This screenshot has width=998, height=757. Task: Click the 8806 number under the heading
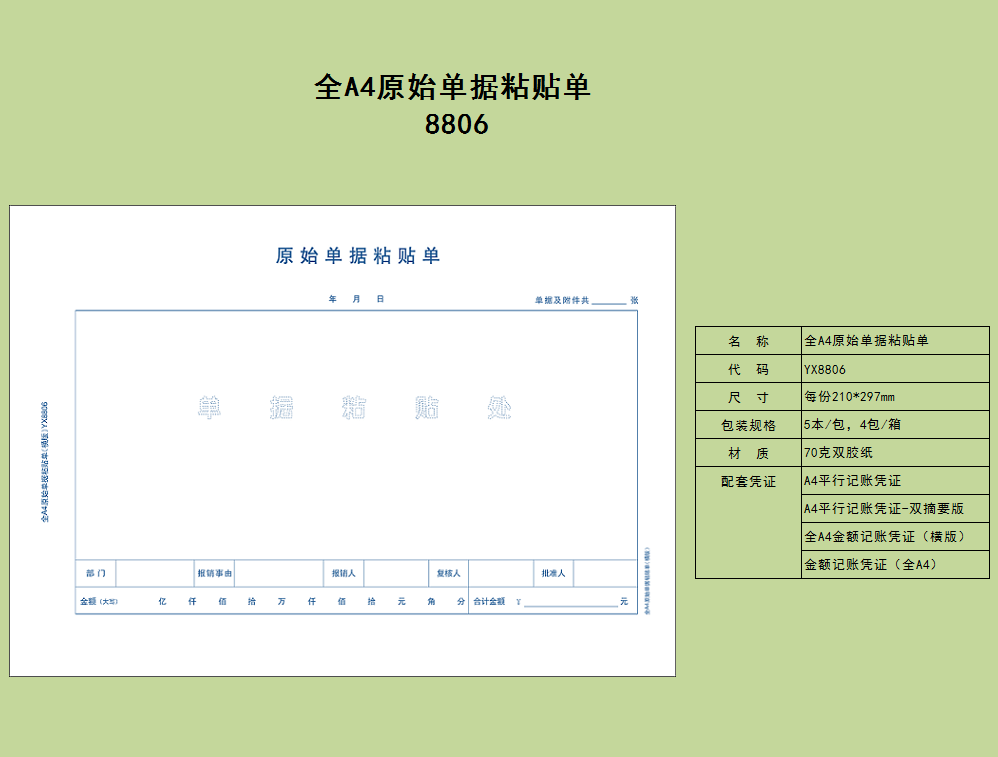coord(456,125)
